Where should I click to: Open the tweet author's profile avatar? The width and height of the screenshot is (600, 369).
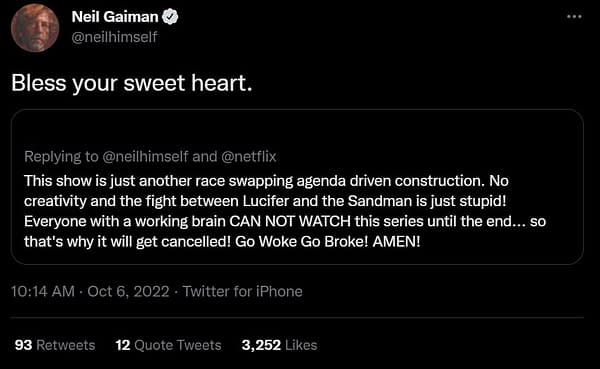tap(35, 28)
